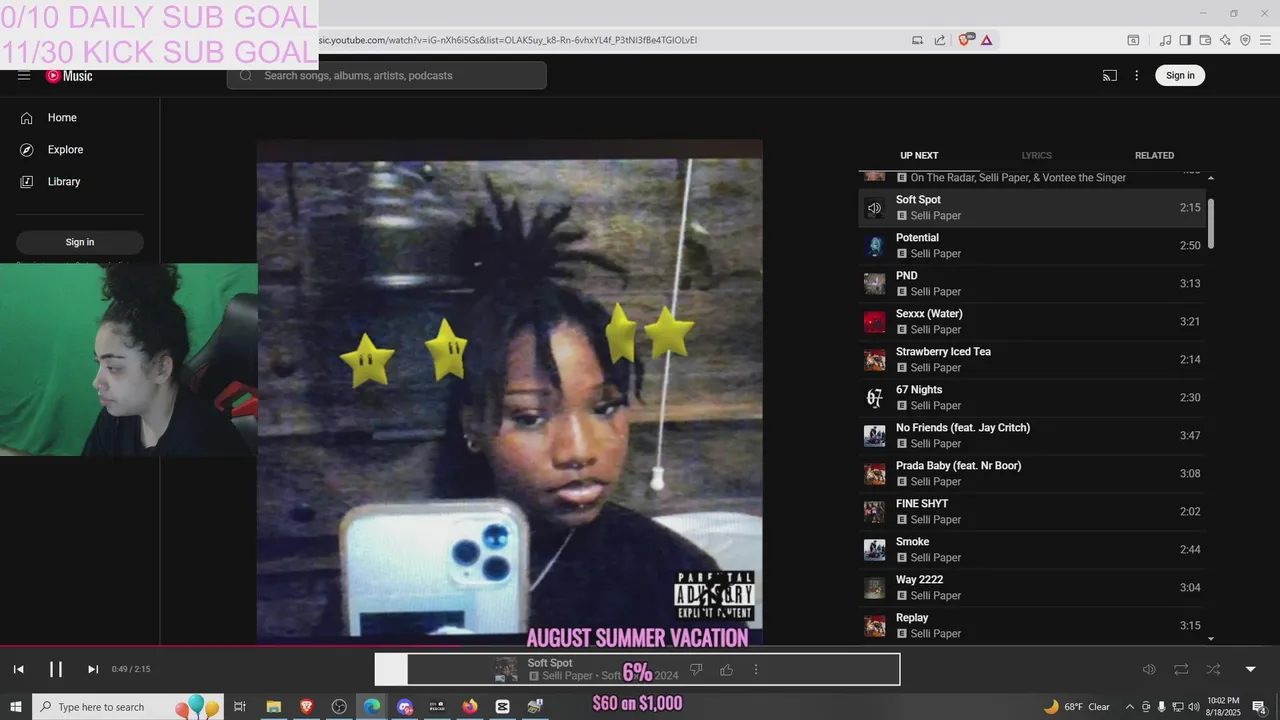Open Brave Leo AI sparkle icon

[1225, 40]
